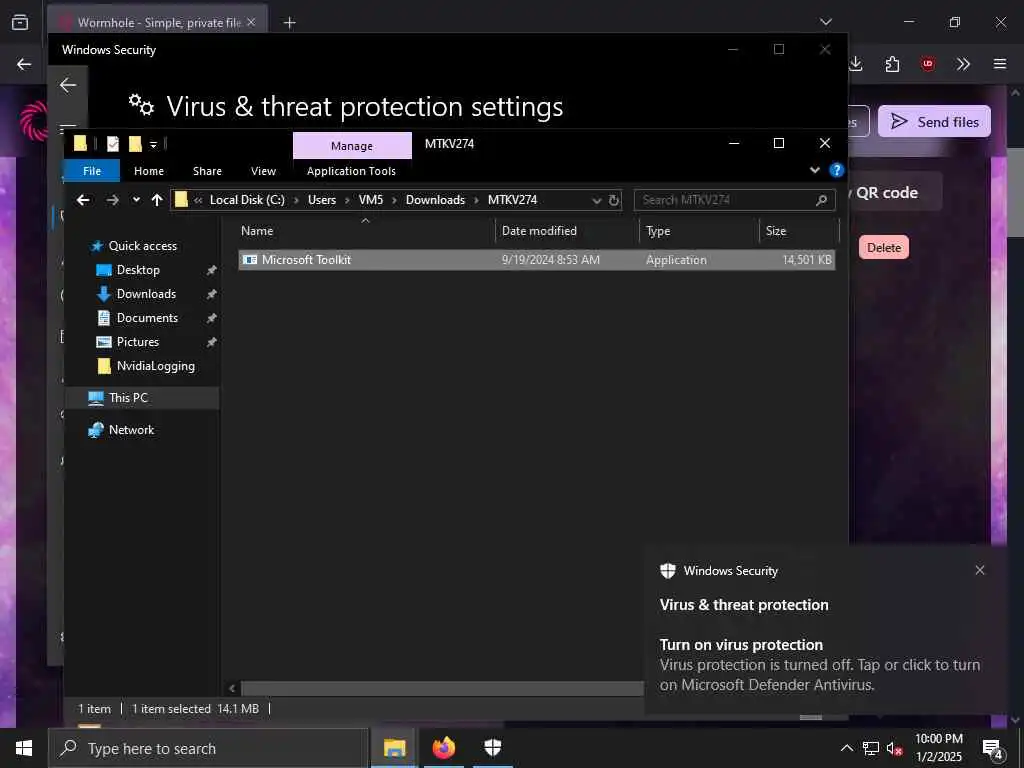Viewport: 1024px width, 768px height.
Task: Click the pin icon beside Documents
Action: pos(211,318)
